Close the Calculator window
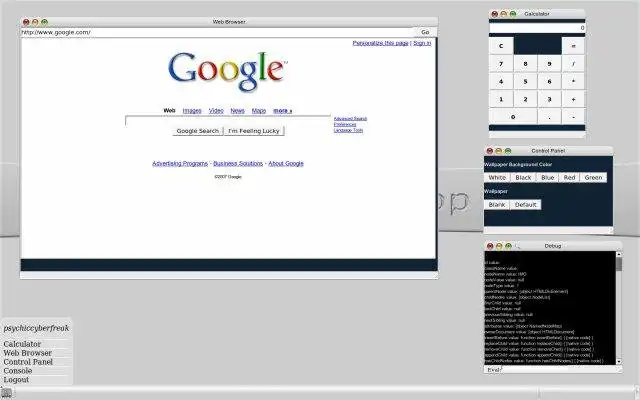This screenshot has height=400, width=640. [495, 14]
